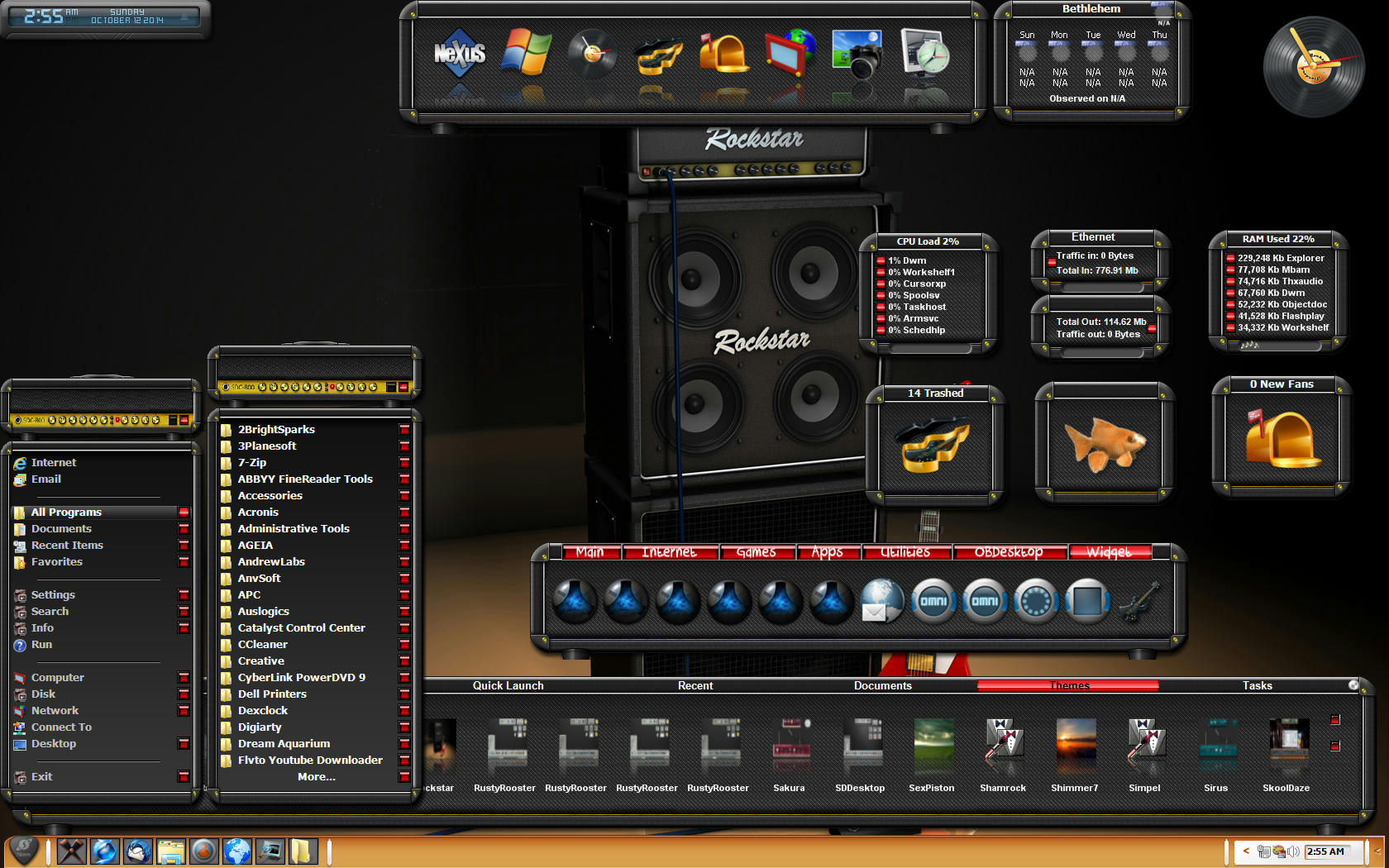Open Internet in the start menu
Viewport: 1389px width, 868px height.
(x=54, y=463)
